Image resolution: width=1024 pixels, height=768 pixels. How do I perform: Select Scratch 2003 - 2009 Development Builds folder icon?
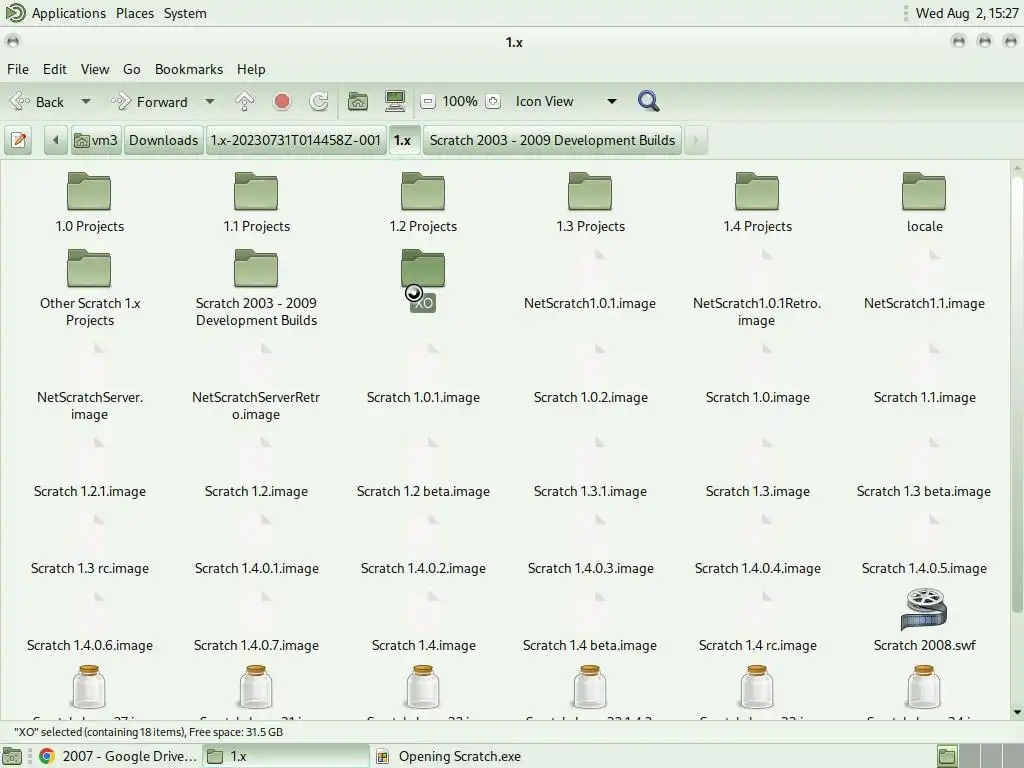point(256,268)
